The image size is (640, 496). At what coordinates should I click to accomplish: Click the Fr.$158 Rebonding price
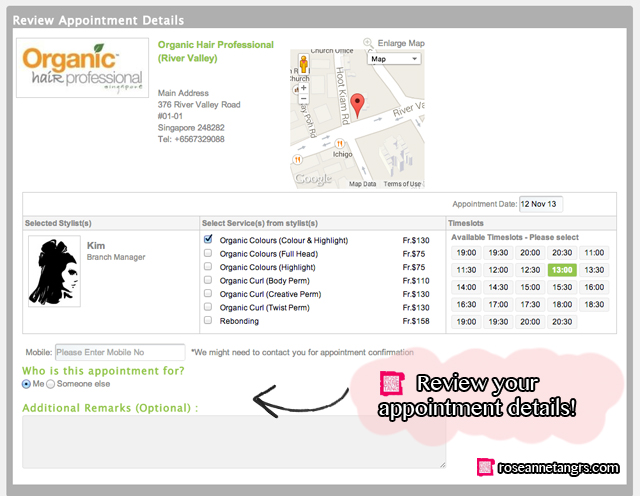pos(416,321)
